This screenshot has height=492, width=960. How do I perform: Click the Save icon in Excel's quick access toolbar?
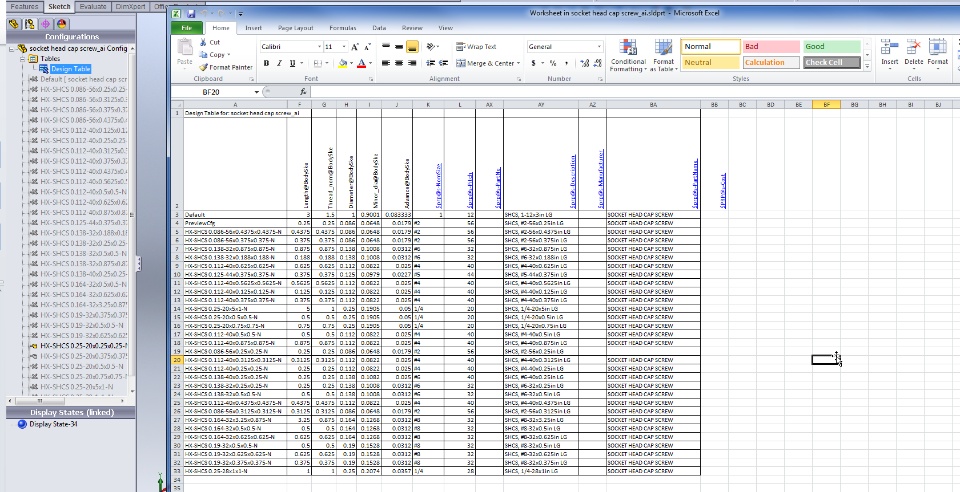(x=192, y=13)
